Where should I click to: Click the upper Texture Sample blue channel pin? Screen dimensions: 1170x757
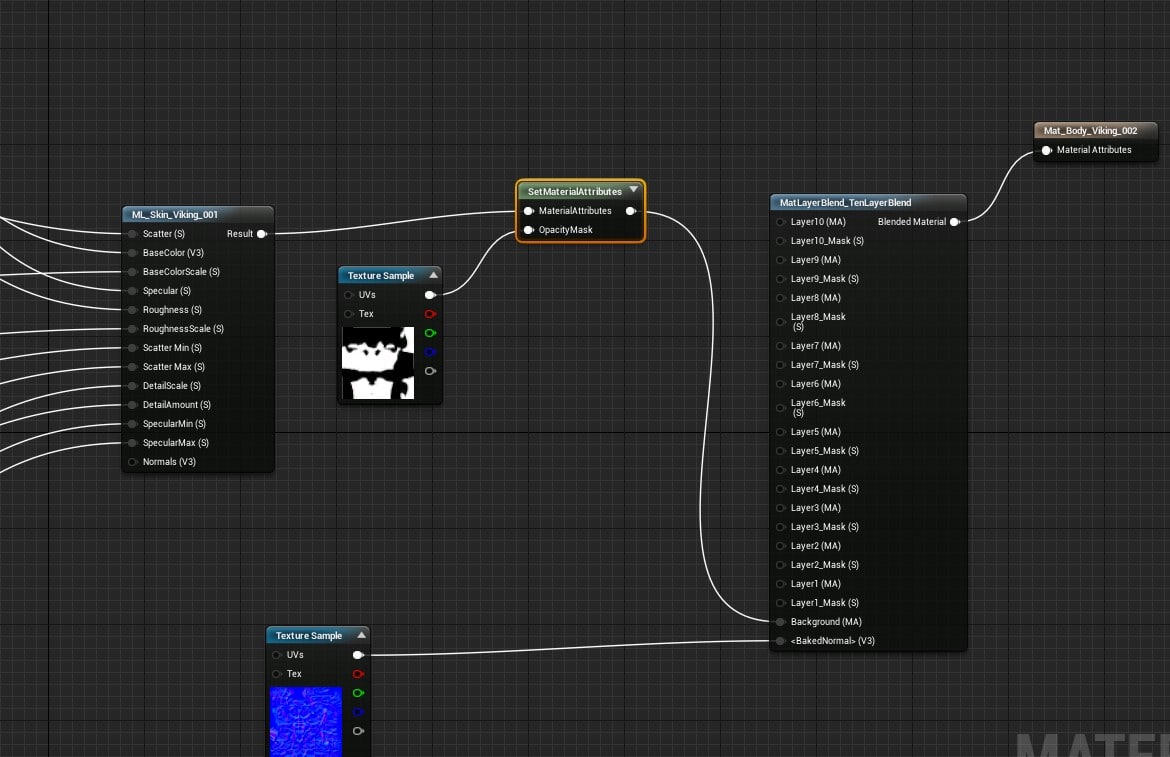point(431,352)
